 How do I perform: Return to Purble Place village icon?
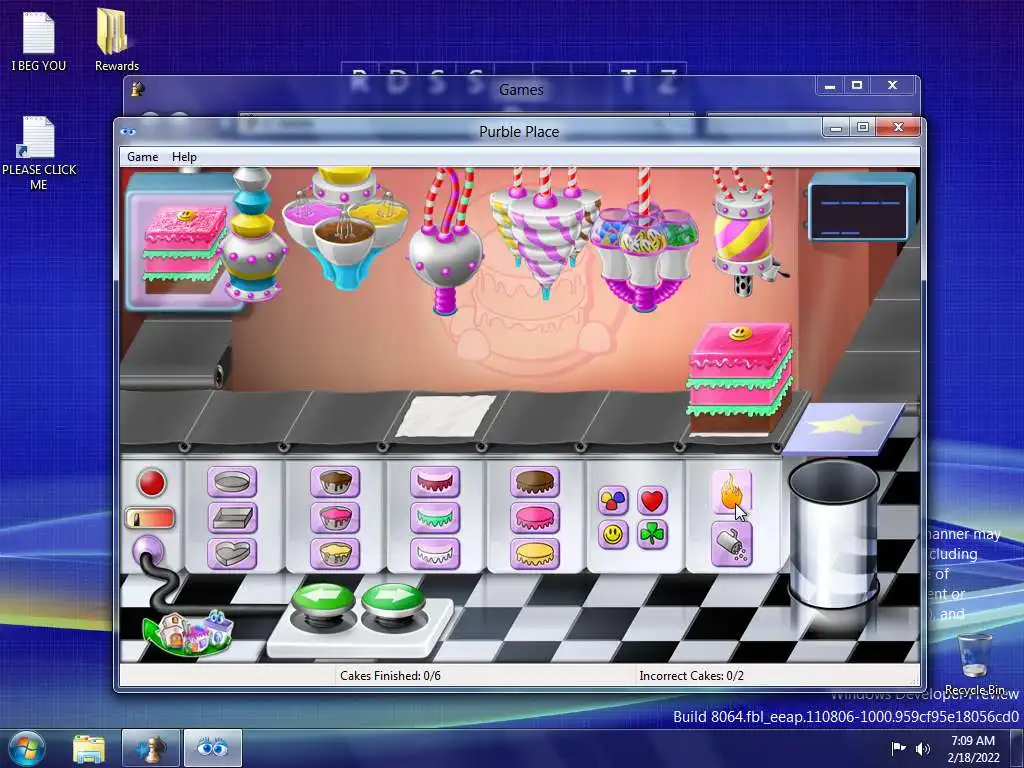click(x=187, y=632)
